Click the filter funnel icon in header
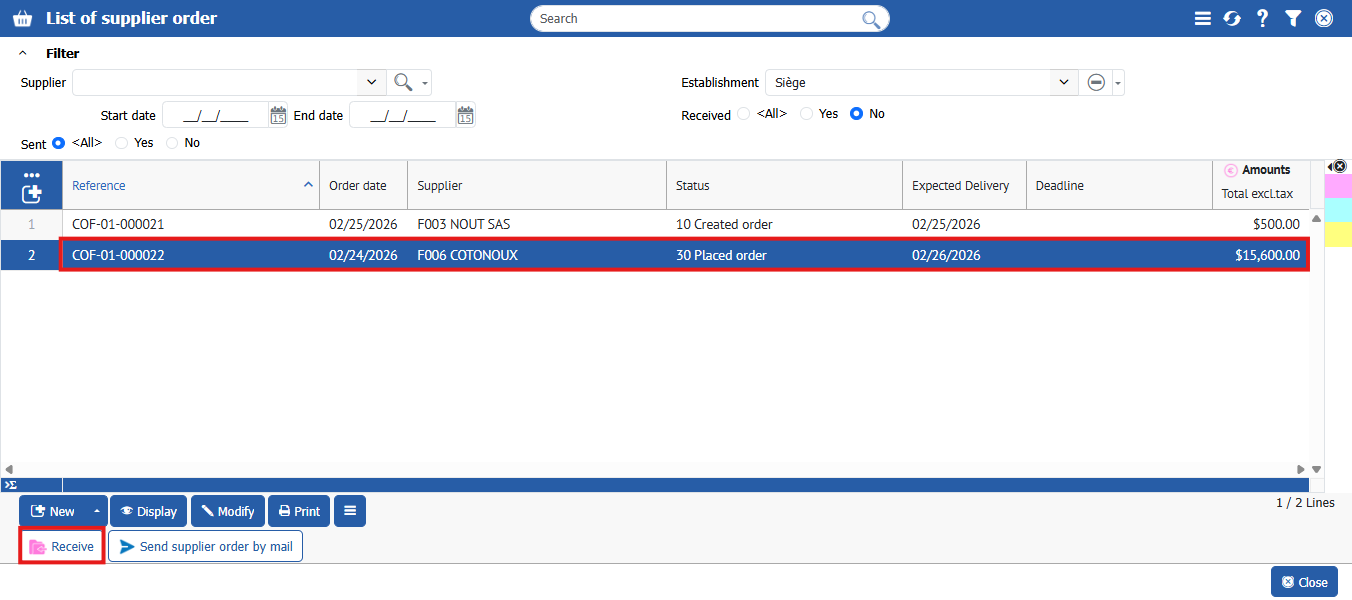 (1293, 18)
